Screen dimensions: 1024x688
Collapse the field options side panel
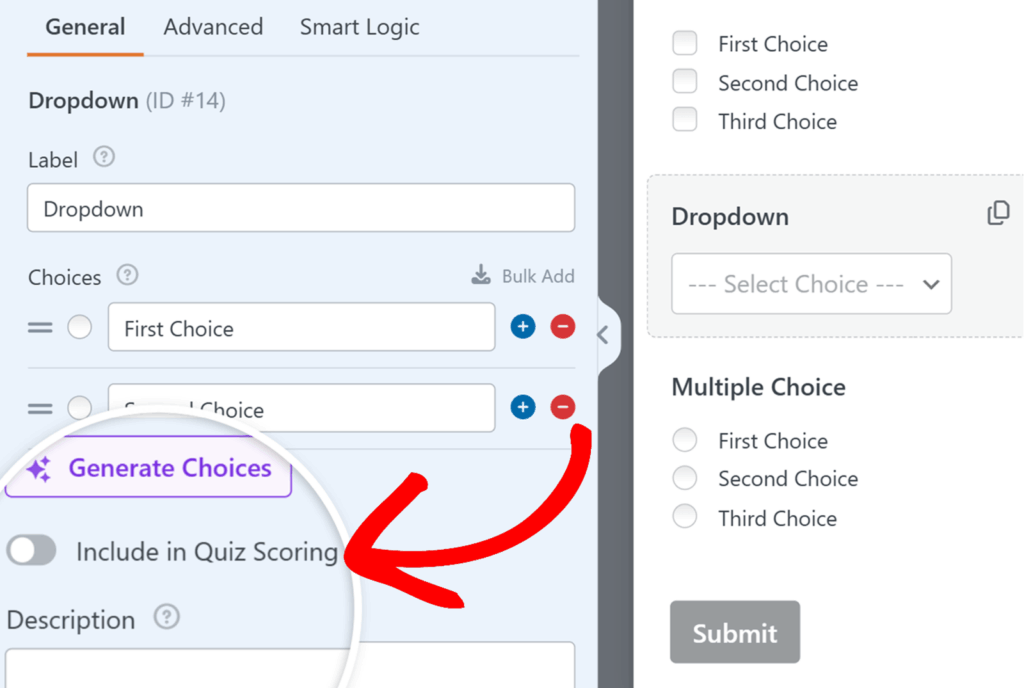coord(603,336)
